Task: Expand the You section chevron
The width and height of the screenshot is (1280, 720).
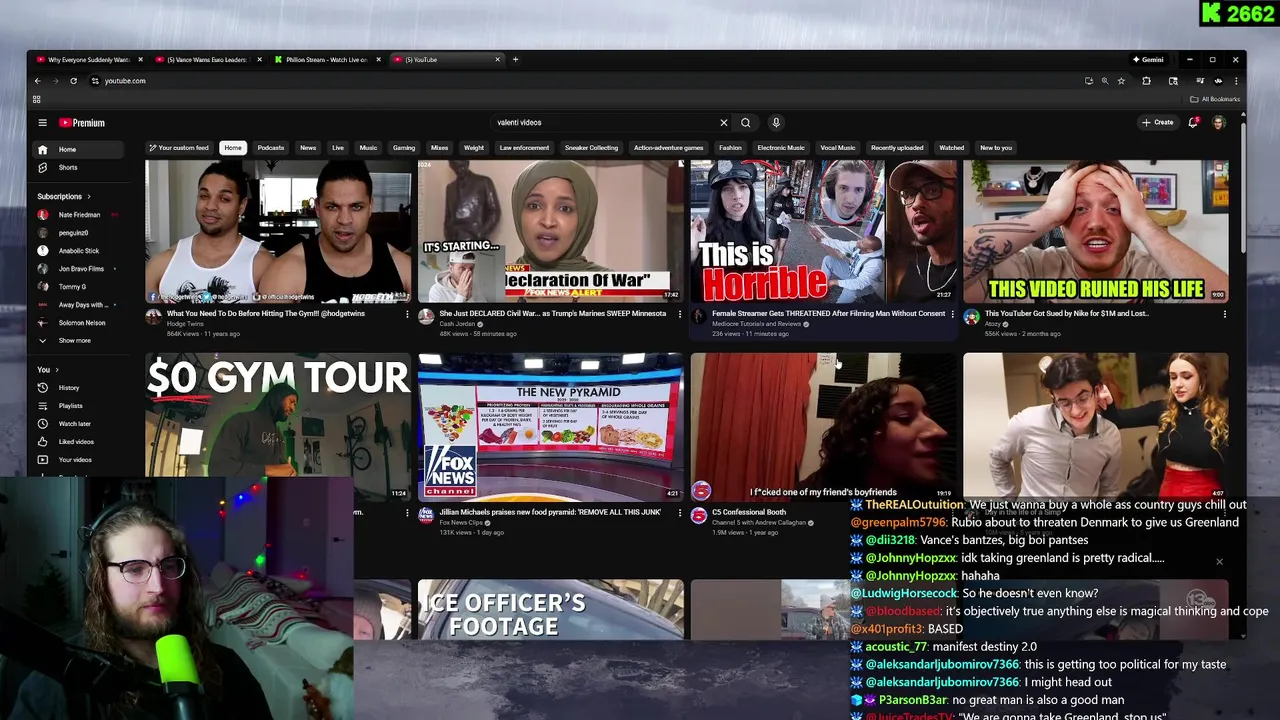Action: (x=57, y=370)
